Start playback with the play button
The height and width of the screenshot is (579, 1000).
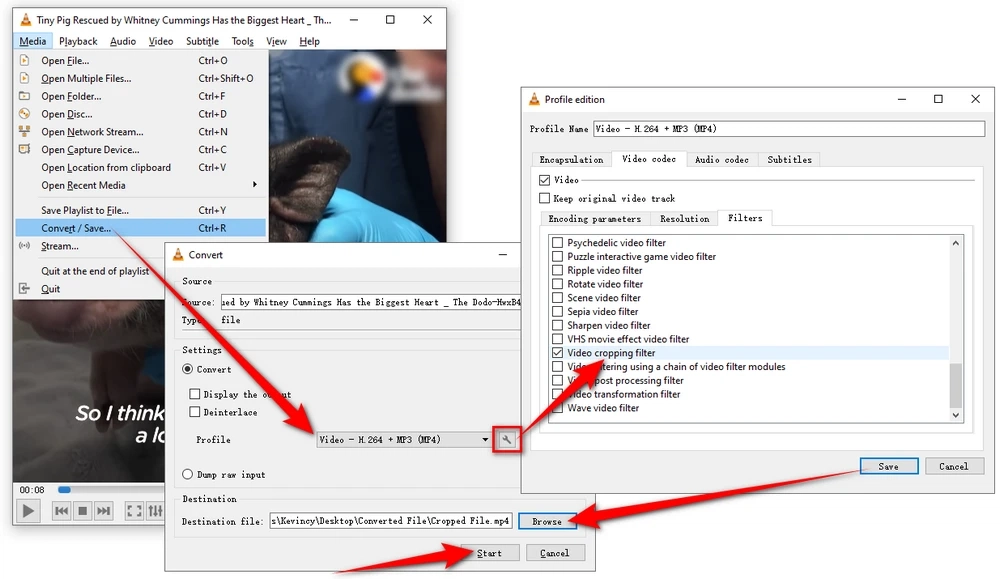point(28,511)
